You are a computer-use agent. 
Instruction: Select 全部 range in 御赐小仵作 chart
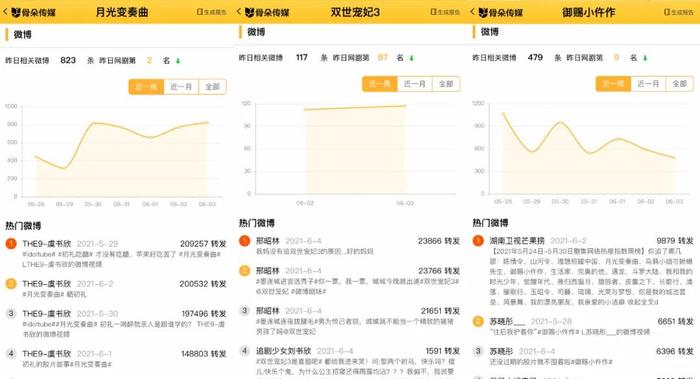click(679, 84)
